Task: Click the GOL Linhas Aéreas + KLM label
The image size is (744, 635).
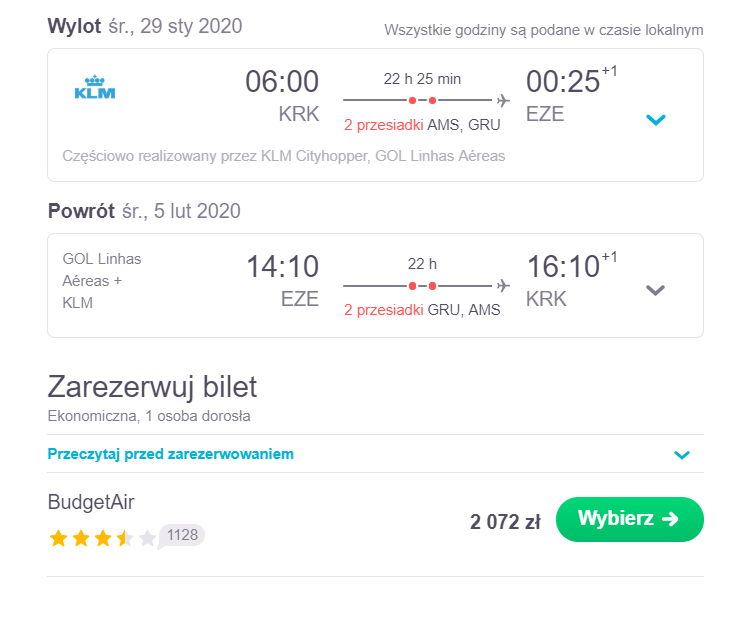Action: point(102,281)
